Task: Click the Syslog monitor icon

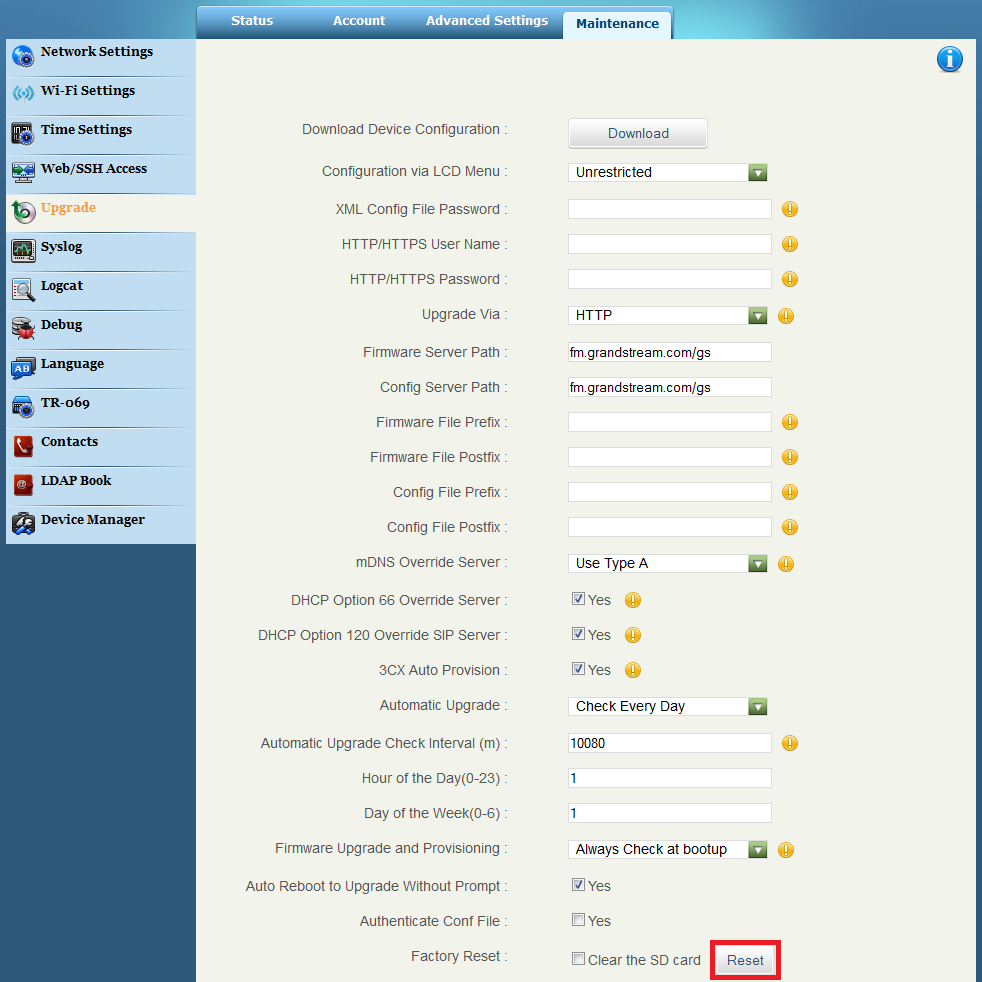Action: point(23,250)
